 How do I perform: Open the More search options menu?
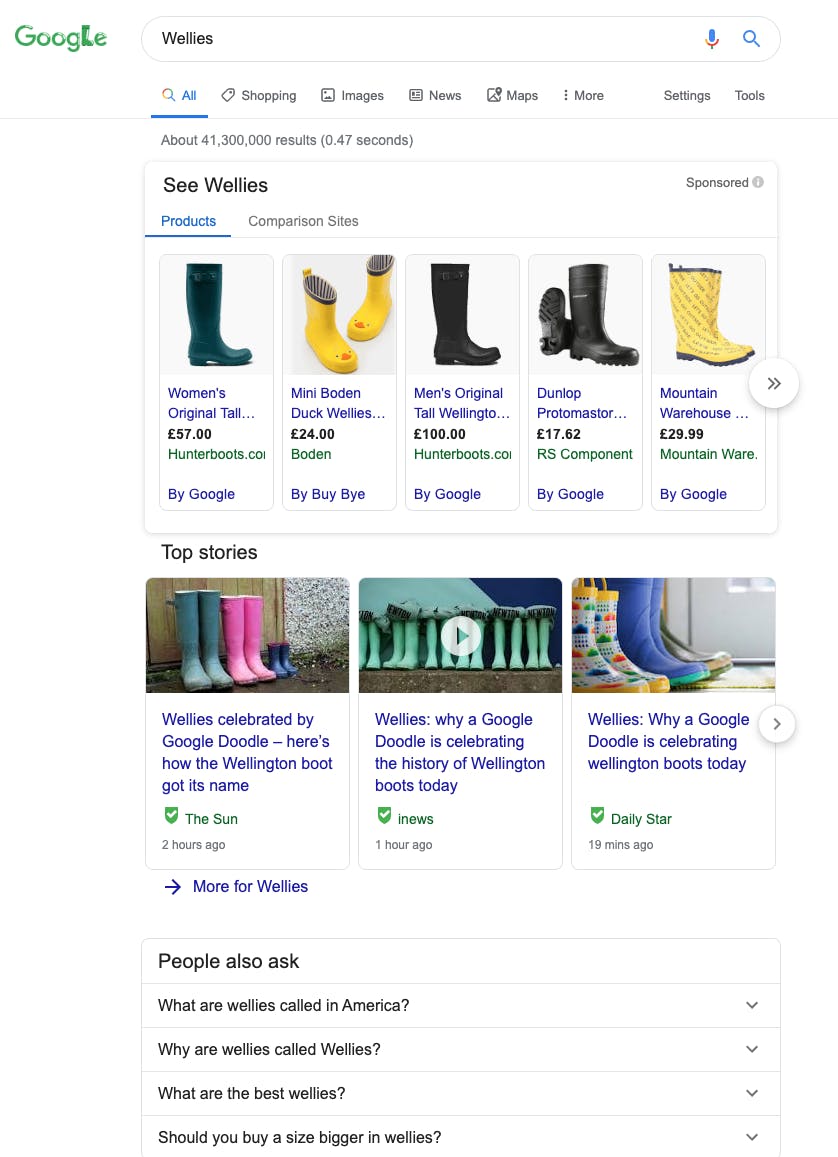click(x=583, y=95)
